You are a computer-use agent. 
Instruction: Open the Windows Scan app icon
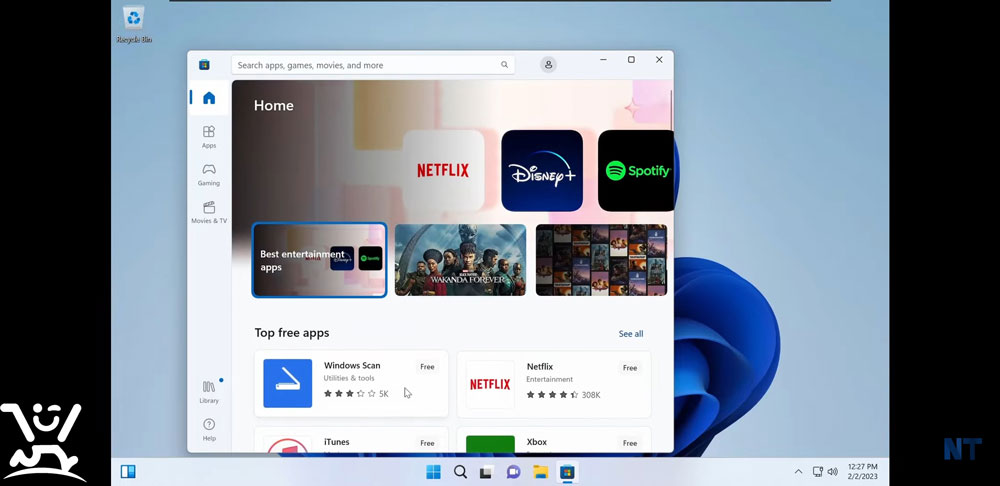pyautogui.click(x=288, y=383)
